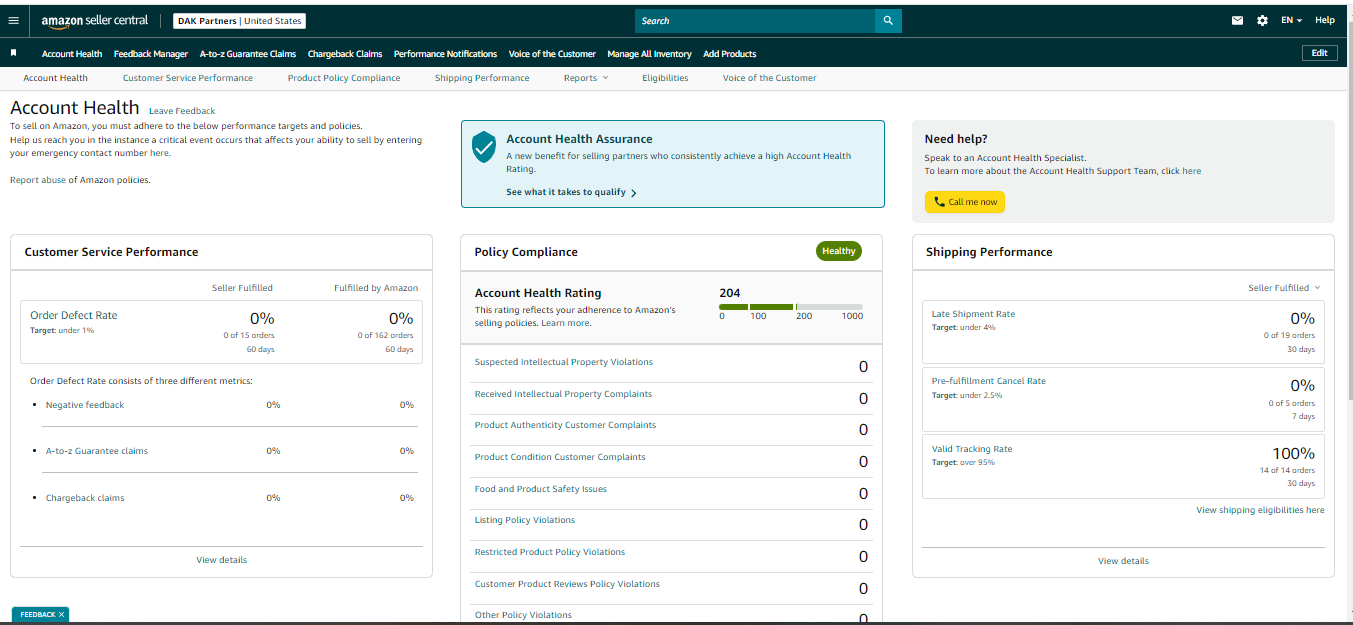Open Product Condition Customer Complaints
Screen dimensions: 1353x625
tap(560, 457)
